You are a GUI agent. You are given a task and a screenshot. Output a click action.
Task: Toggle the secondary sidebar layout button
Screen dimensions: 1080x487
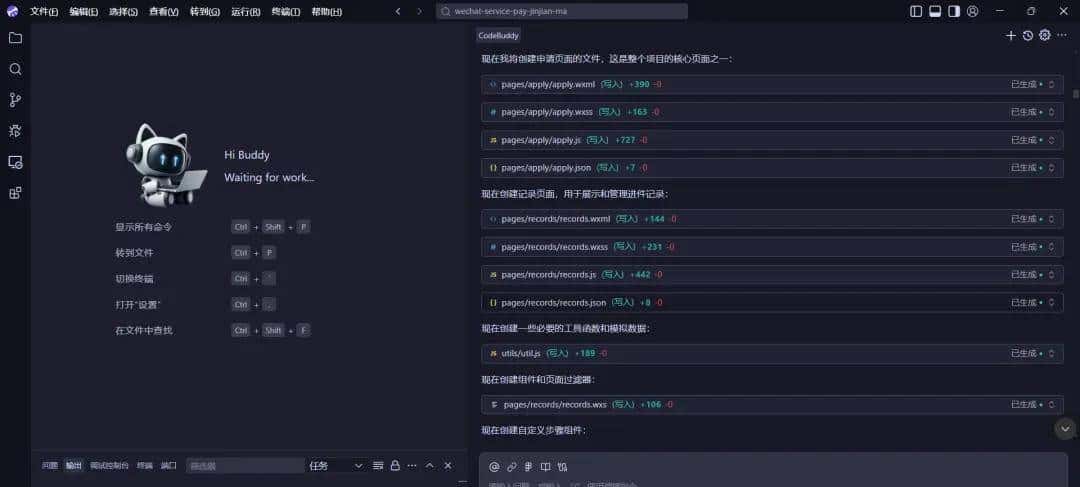(954, 11)
